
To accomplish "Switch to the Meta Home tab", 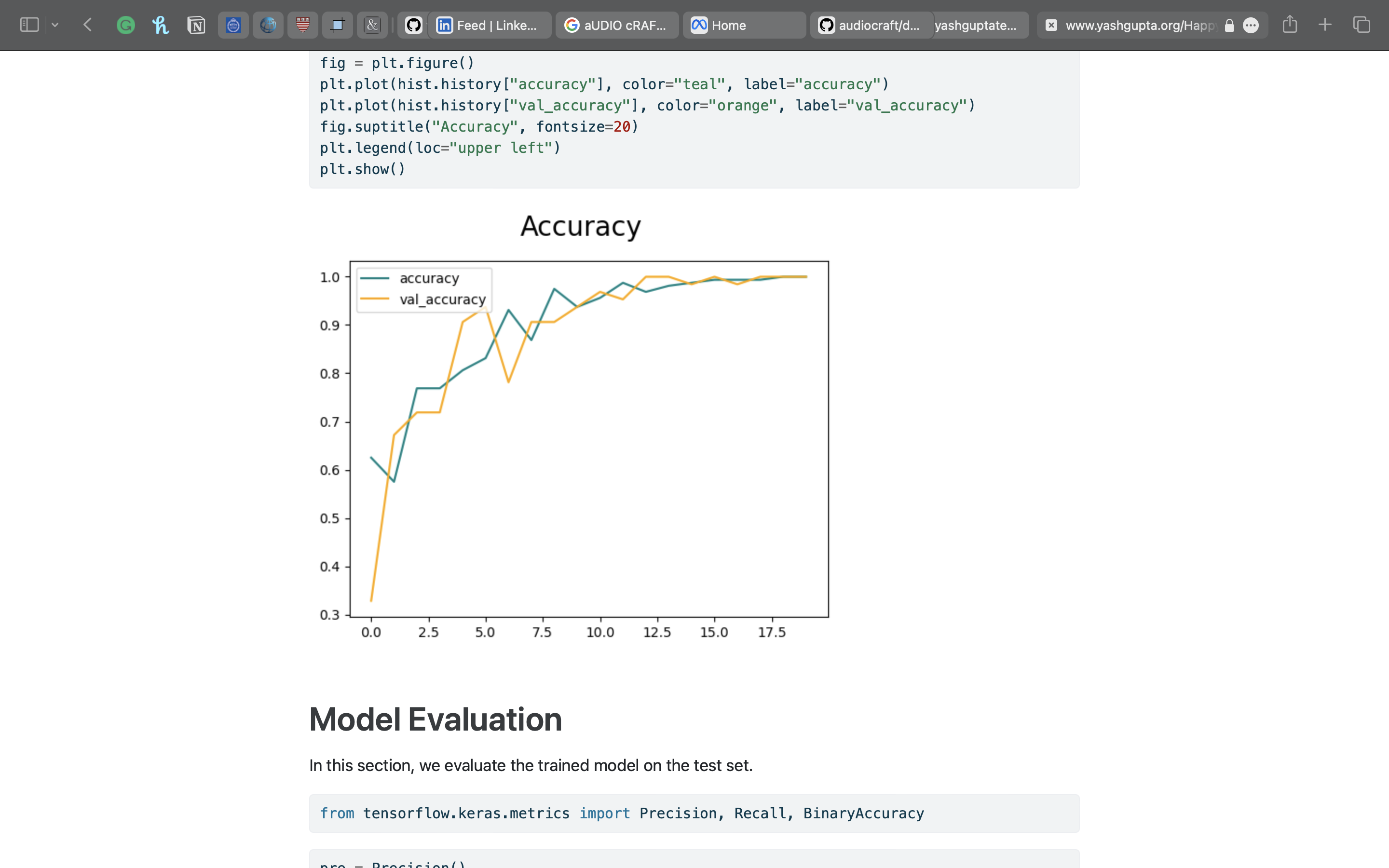I will click(x=745, y=25).
